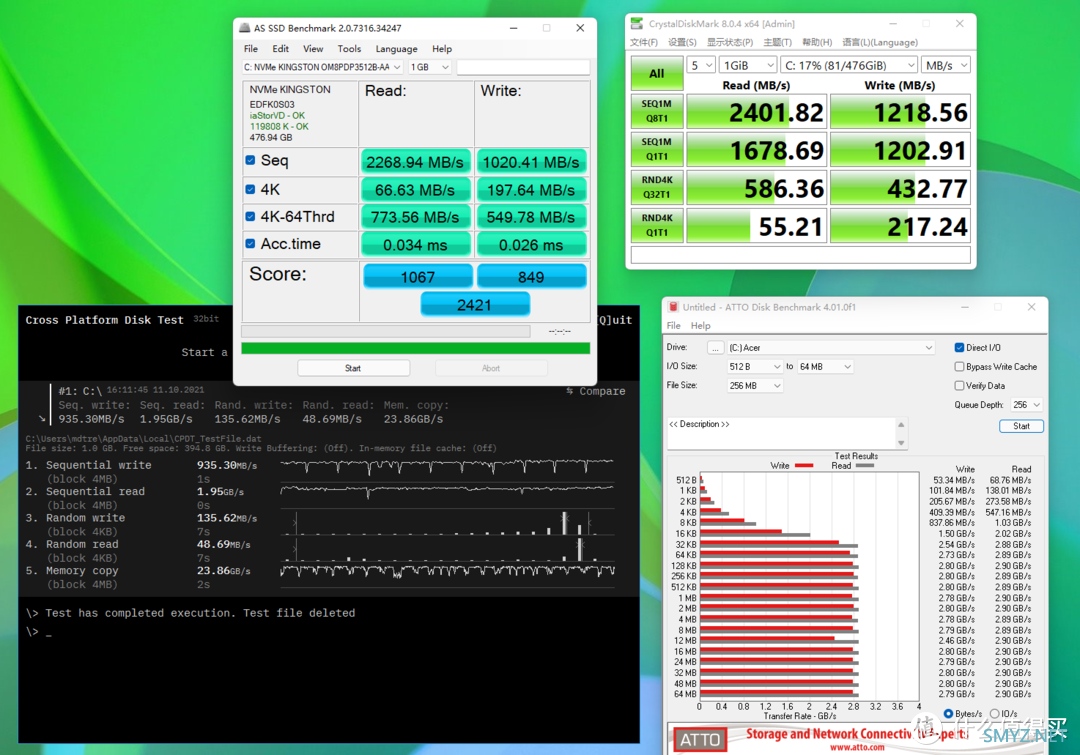Run the SEQ1M Q1T1 test
Image resolution: width=1080 pixels, height=755 pixels.
coord(657,149)
